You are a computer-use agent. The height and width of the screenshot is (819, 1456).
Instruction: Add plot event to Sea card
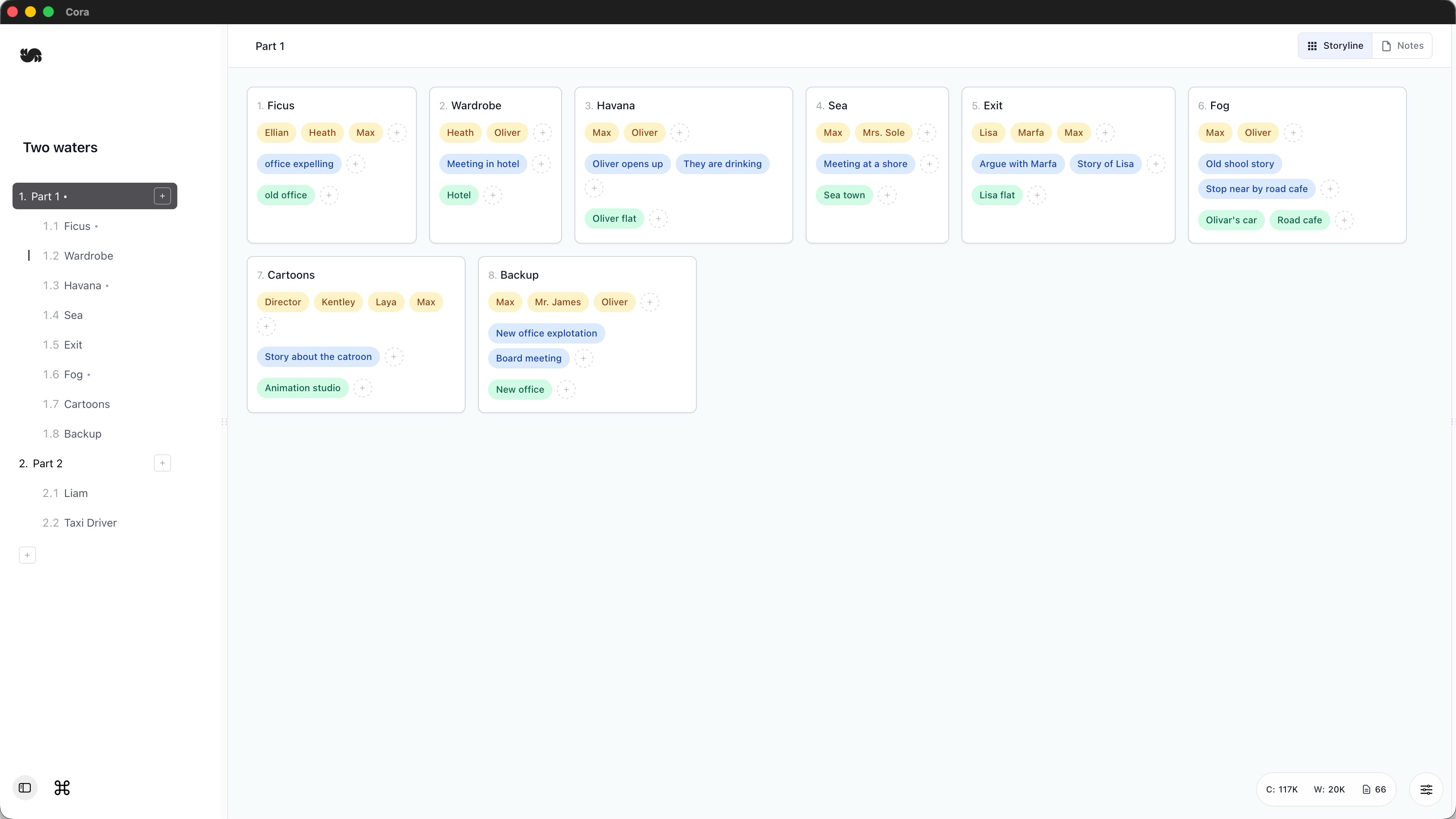[x=929, y=164]
